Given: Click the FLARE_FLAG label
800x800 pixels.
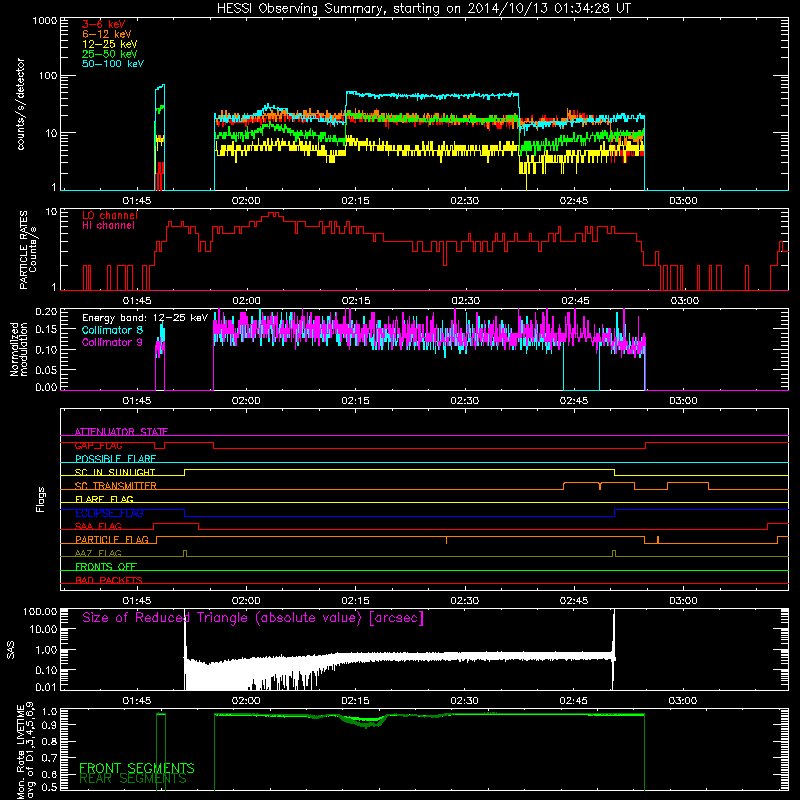Looking at the screenshot, I should point(104,499).
